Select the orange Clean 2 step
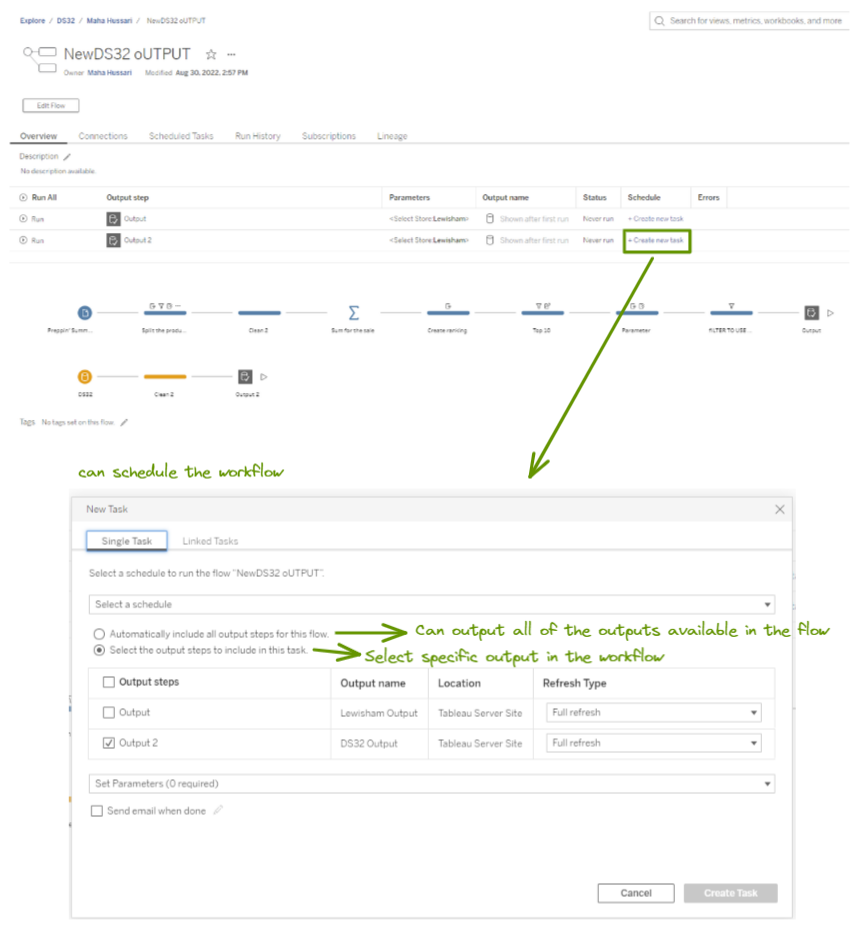This screenshot has height=931, width=857. click(165, 376)
